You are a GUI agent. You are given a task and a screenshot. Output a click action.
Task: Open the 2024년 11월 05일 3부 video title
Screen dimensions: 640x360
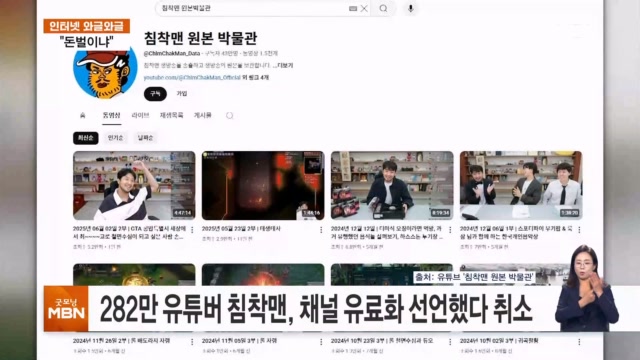(x=239, y=340)
